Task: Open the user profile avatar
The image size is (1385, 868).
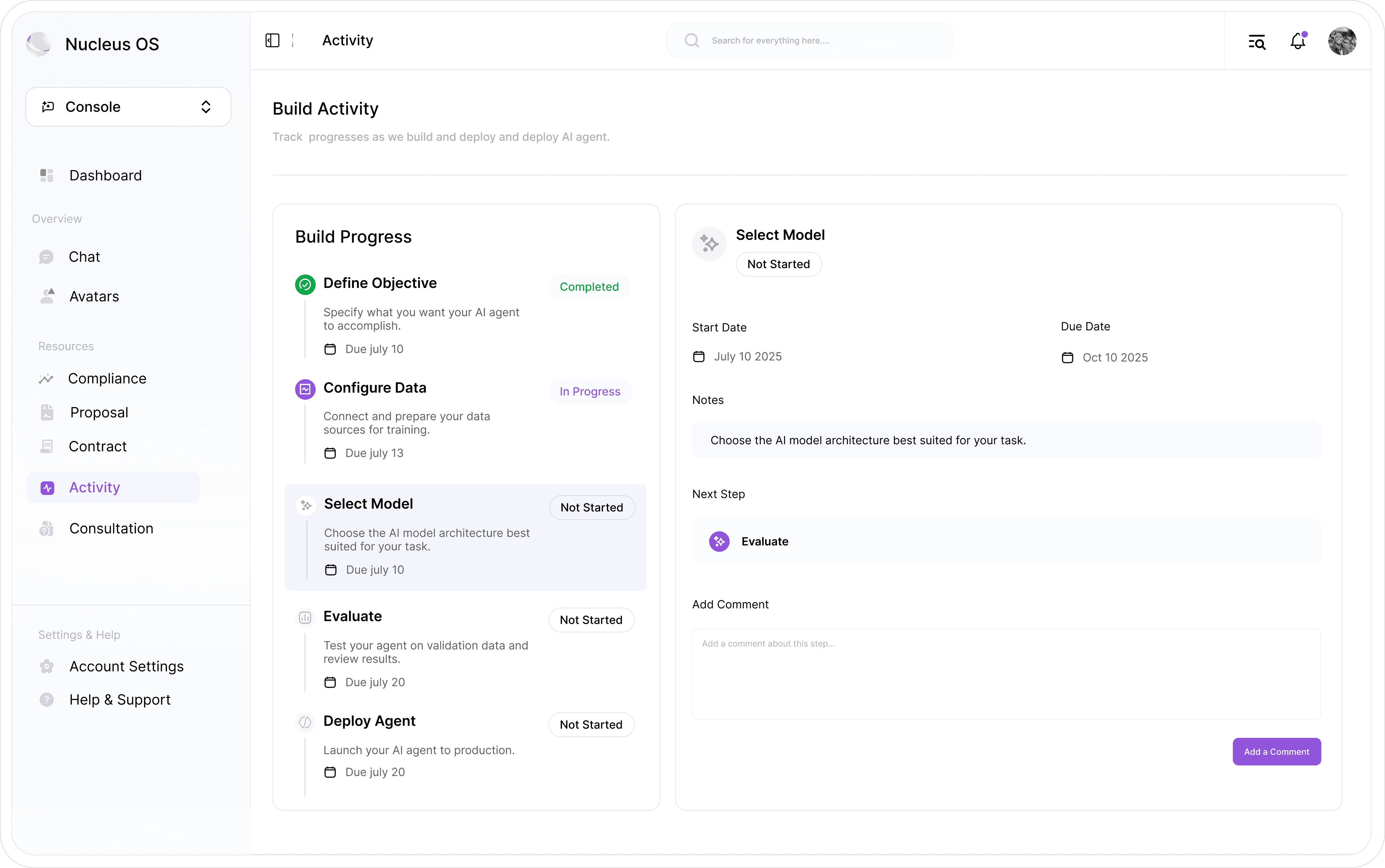Action: [x=1342, y=41]
